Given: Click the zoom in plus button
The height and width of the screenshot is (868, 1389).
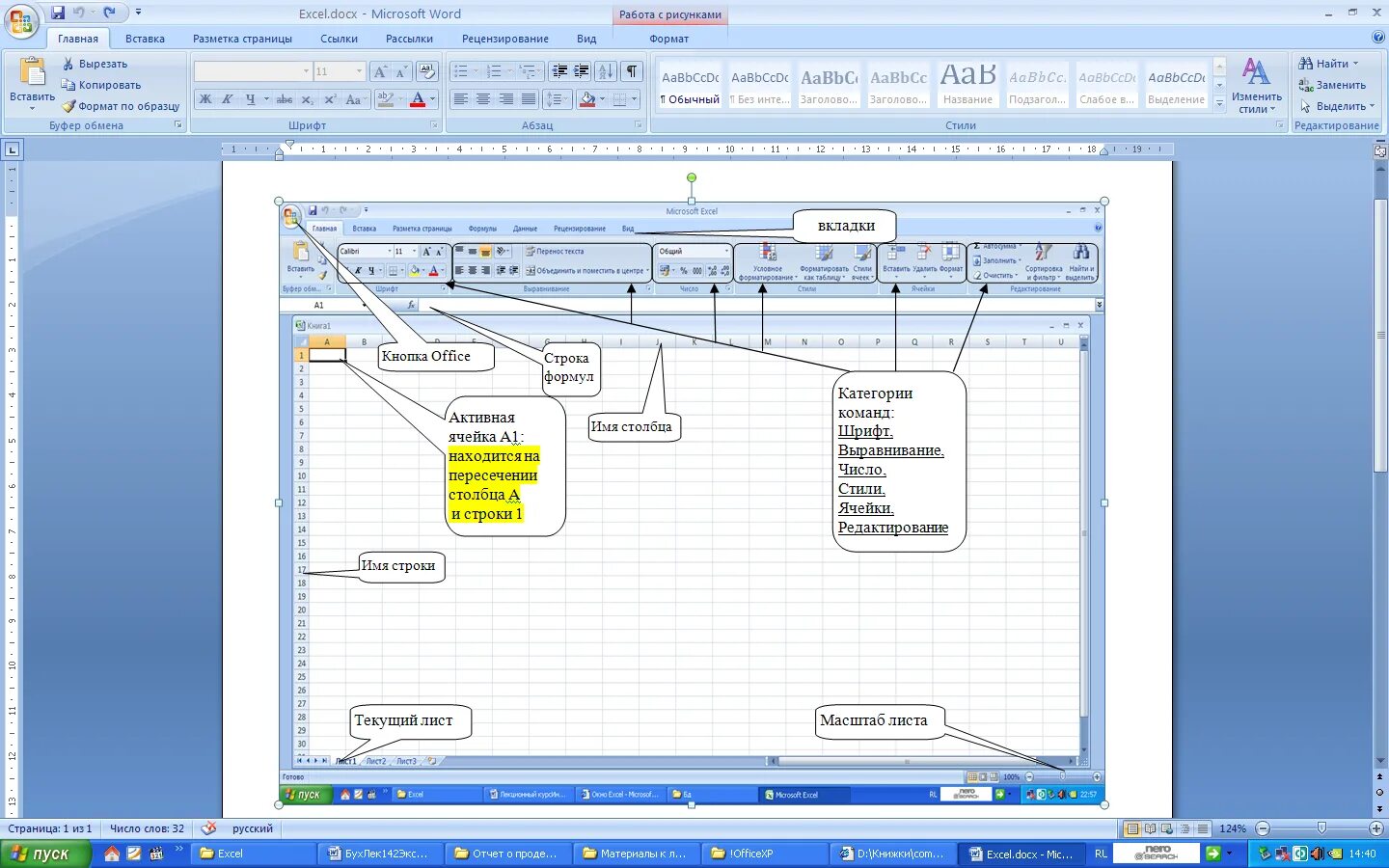Looking at the screenshot, I should [x=1376, y=828].
